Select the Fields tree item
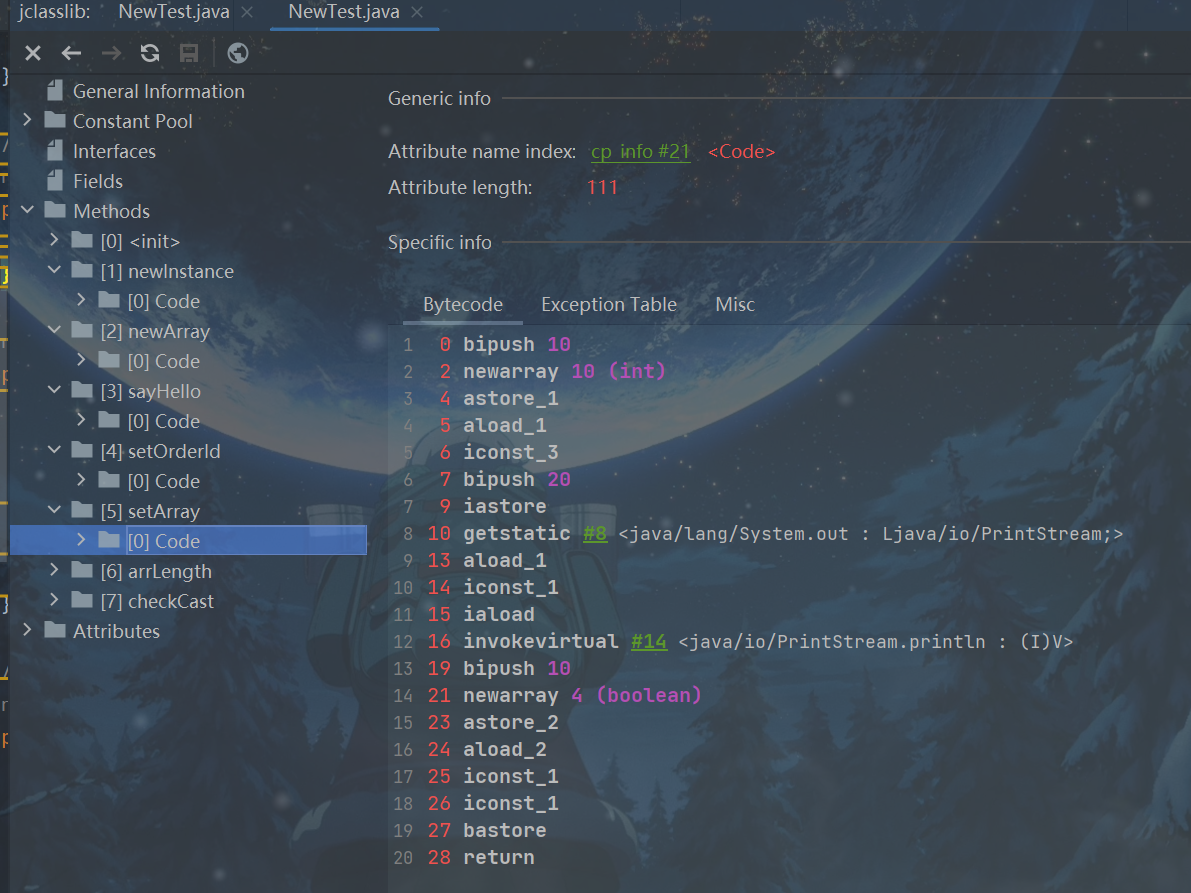The width and height of the screenshot is (1191, 893). 97,181
